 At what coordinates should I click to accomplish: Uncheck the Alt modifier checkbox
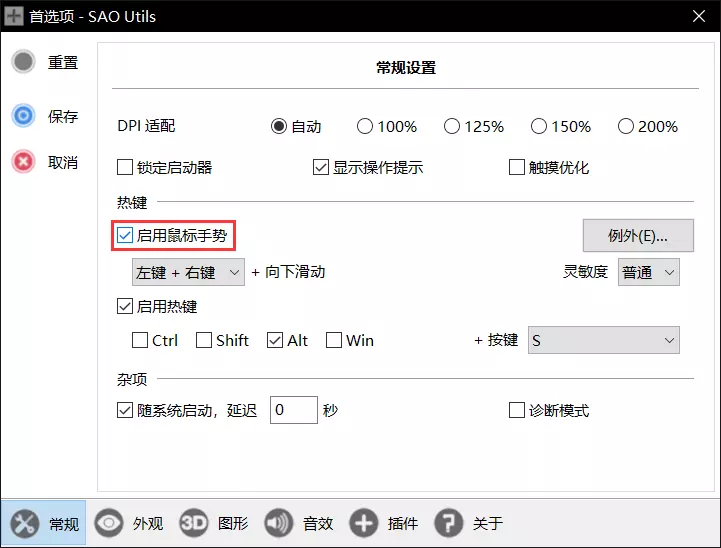pyautogui.click(x=275, y=341)
